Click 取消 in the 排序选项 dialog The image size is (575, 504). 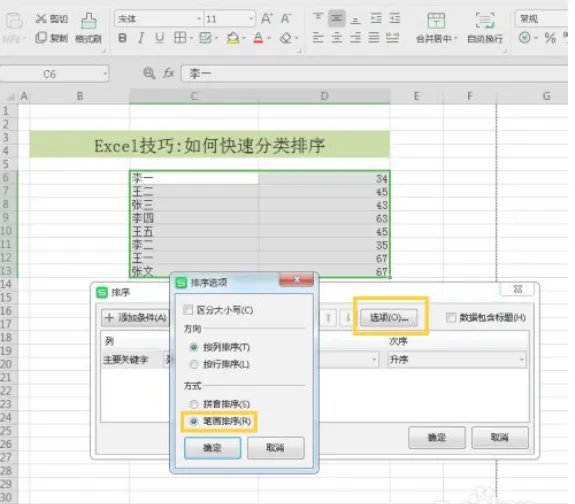[275, 448]
